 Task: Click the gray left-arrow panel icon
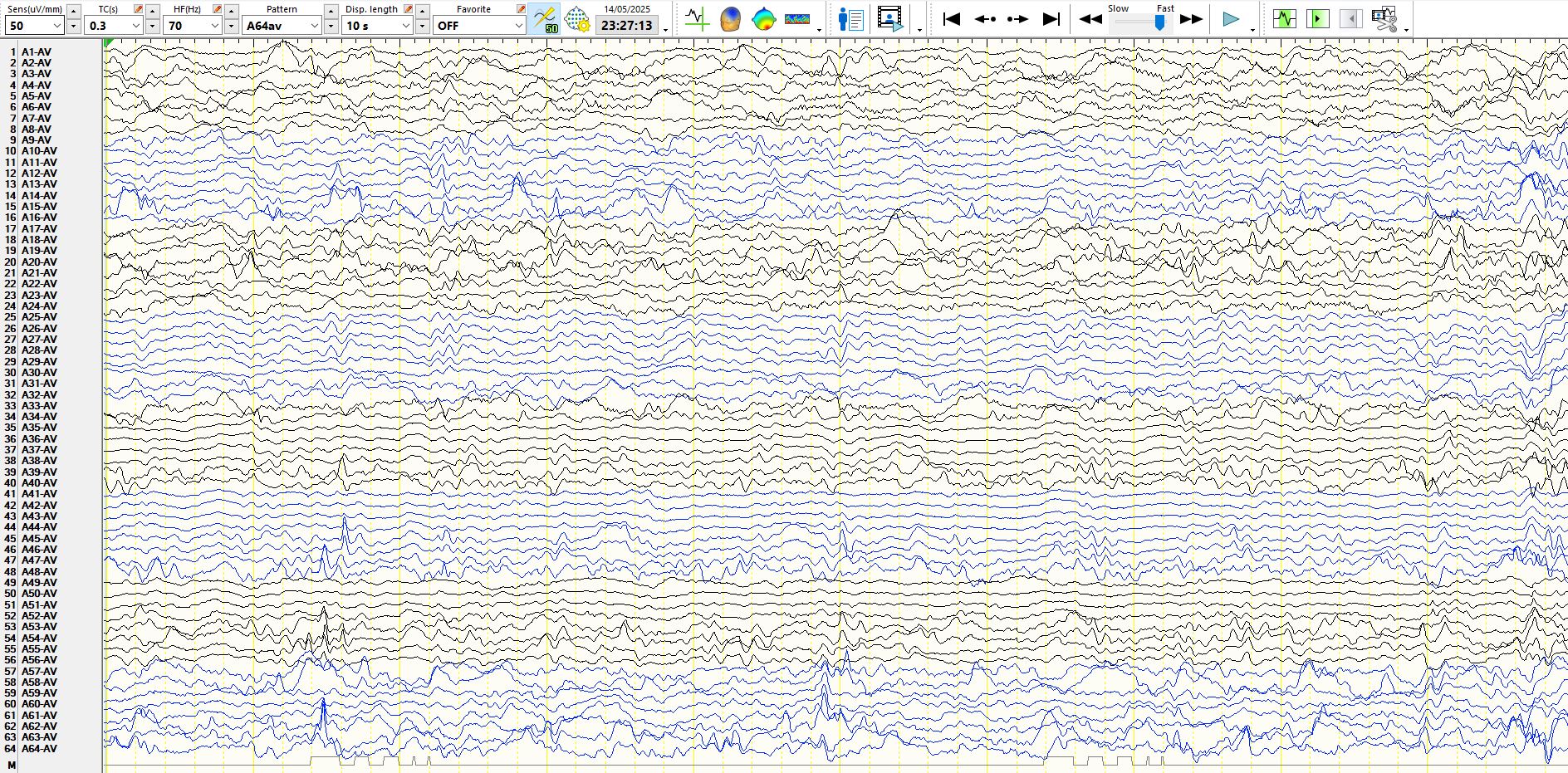tap(1351, 18)
